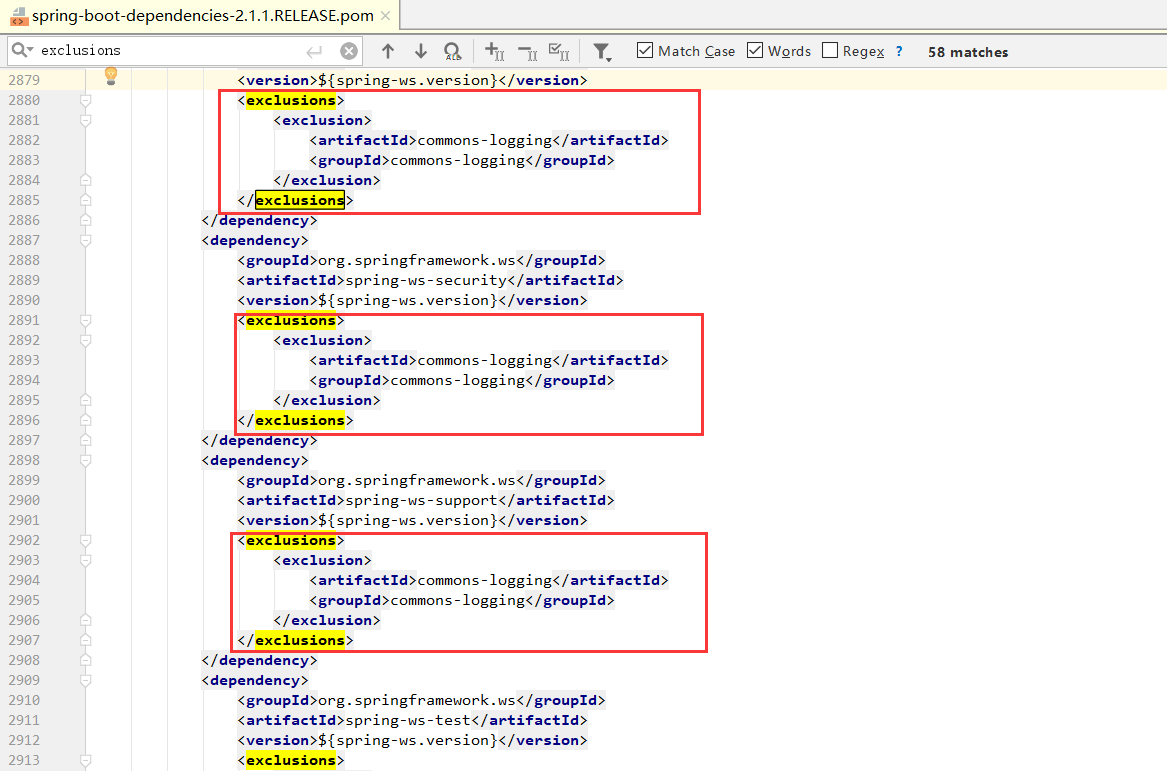Click the lightbulb intention icon at line 2879
Image resolution: width=1167 pixels, height=771 pixels.
tap(111, 74)
